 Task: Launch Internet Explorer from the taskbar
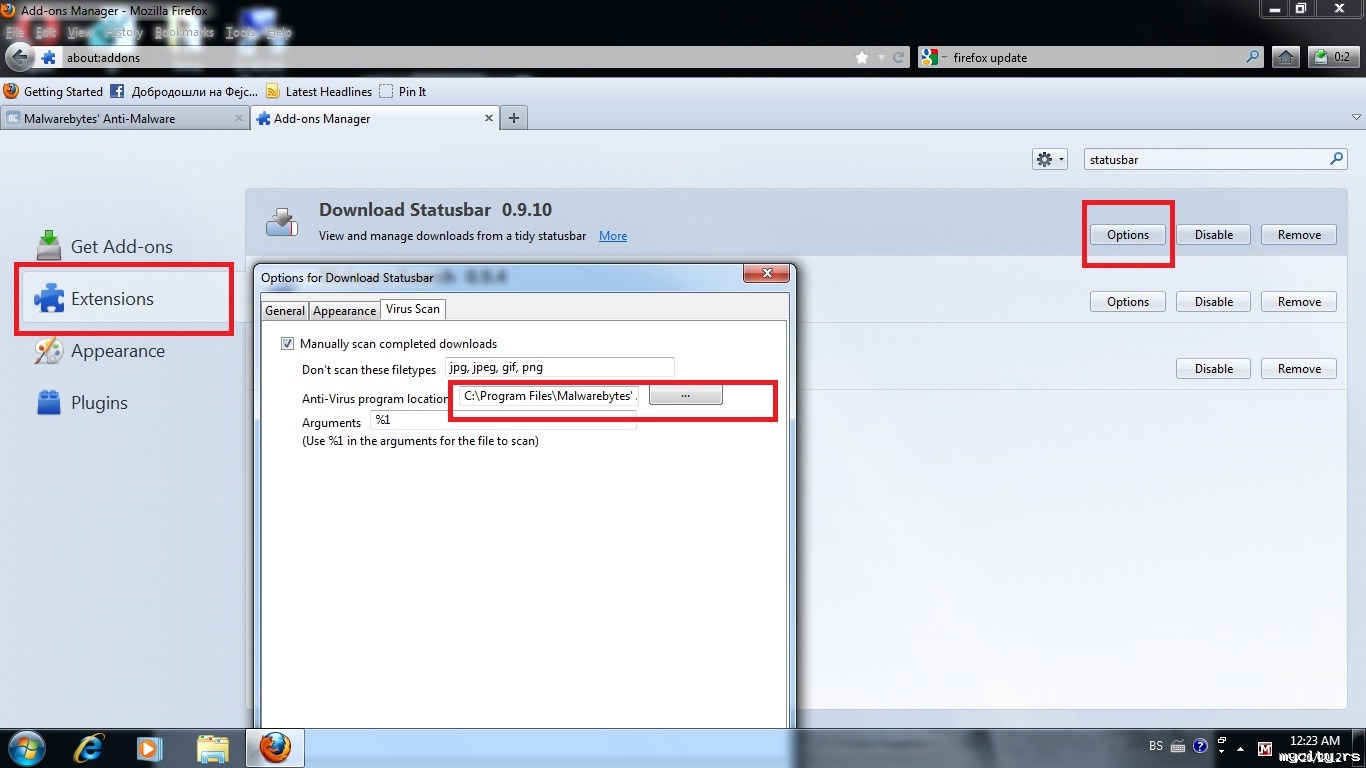point(91,747)
